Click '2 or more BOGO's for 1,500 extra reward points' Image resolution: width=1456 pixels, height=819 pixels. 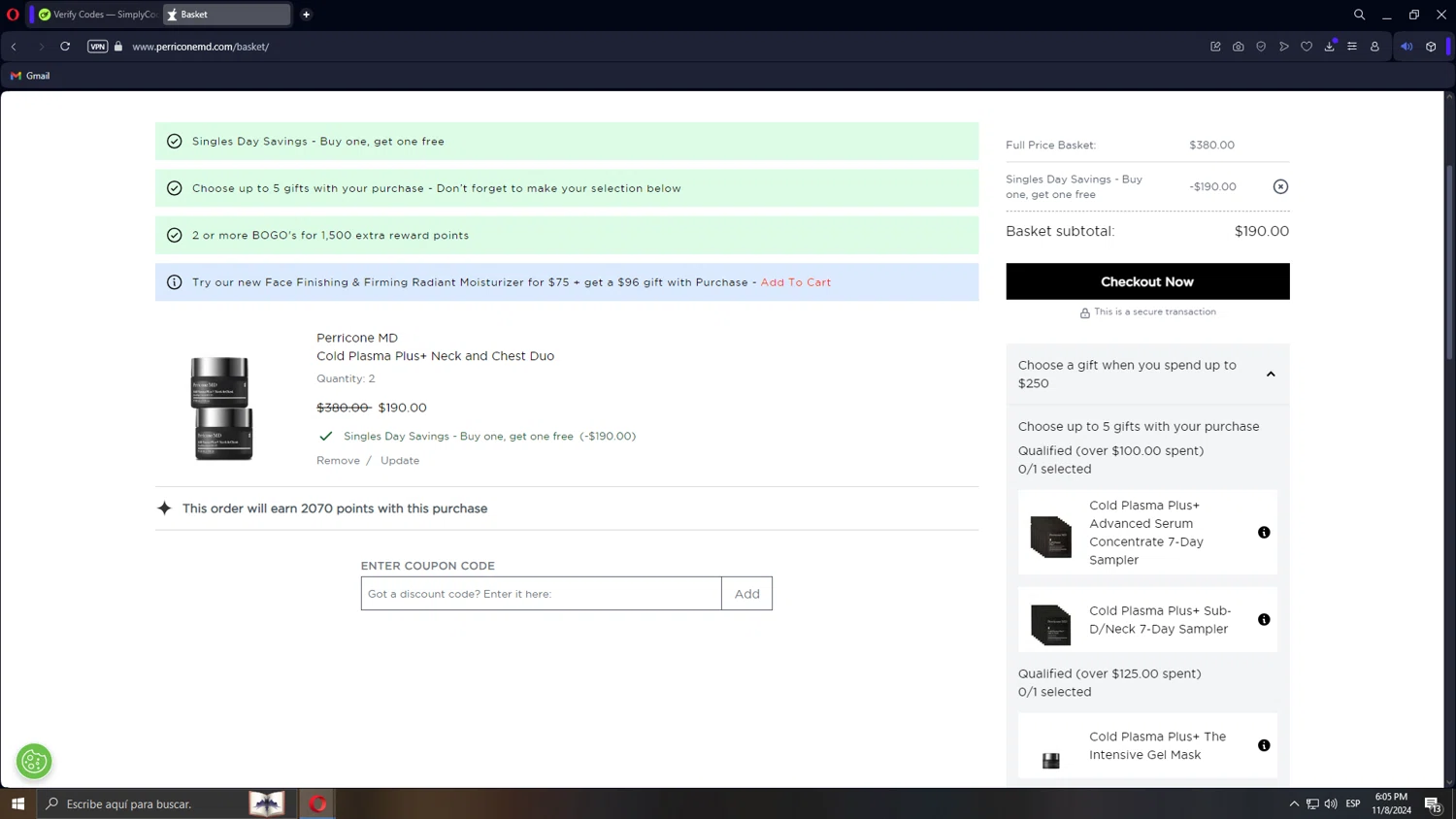pos(330,236)
